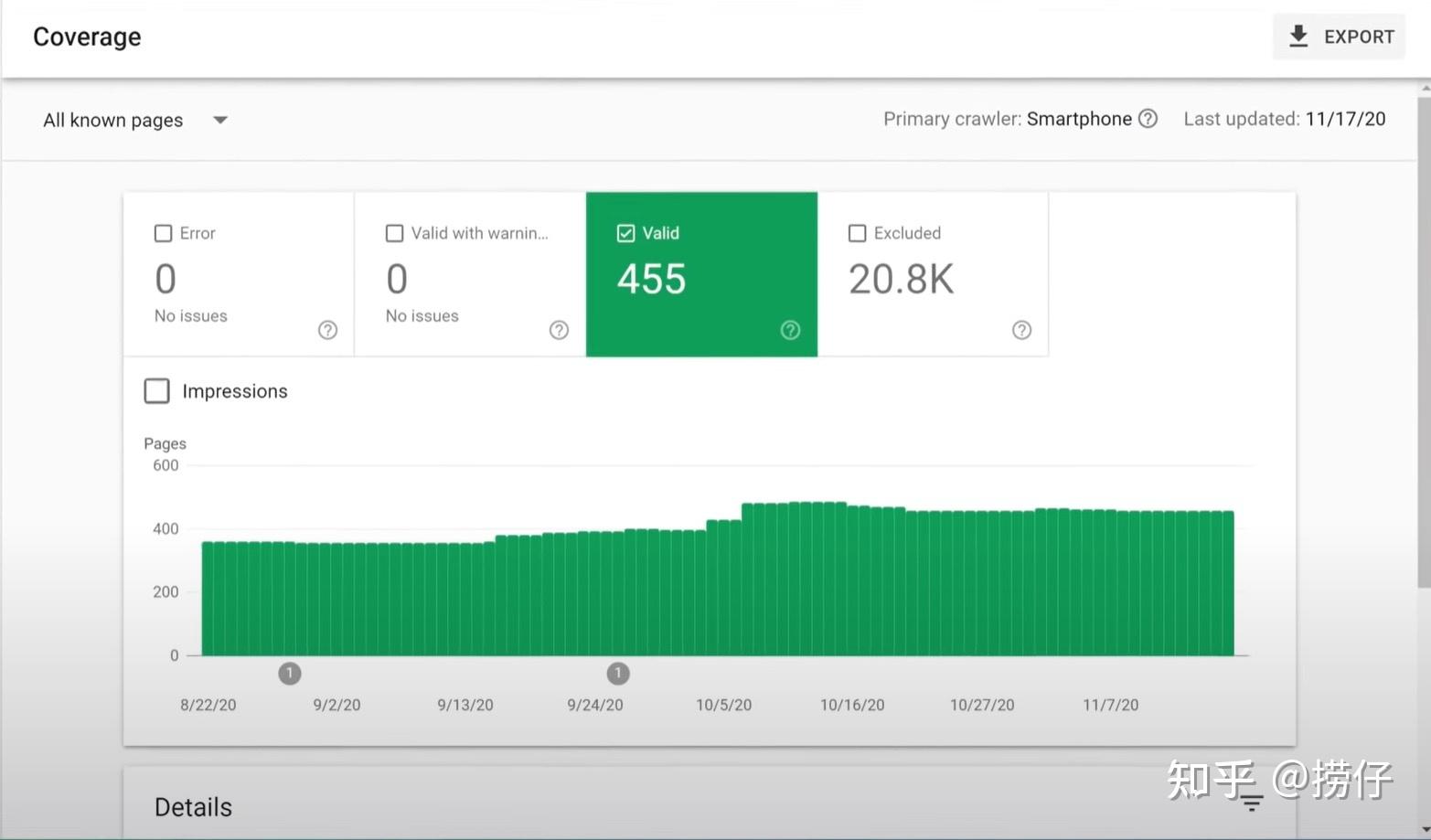Click the Export download icon
The height and width of the screenshot is (840, 1431).
[1298, 37]
